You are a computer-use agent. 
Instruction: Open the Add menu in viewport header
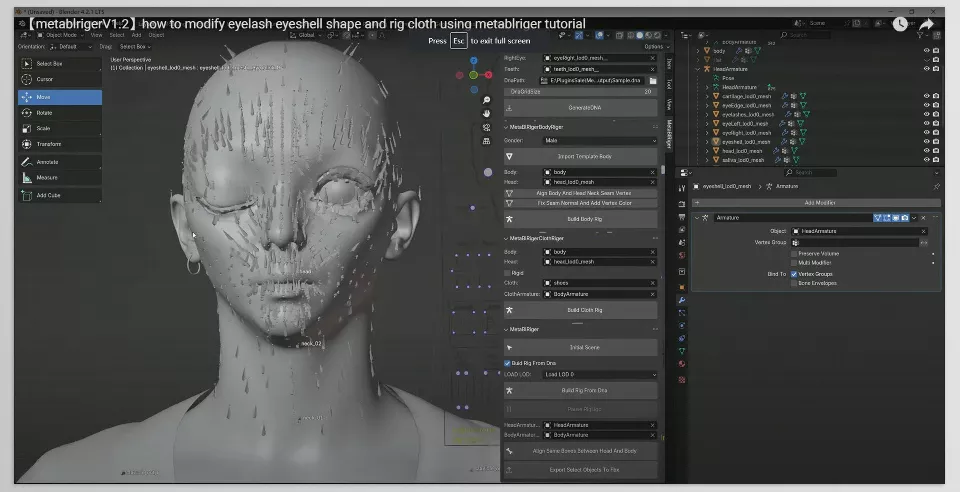(137, 35)
